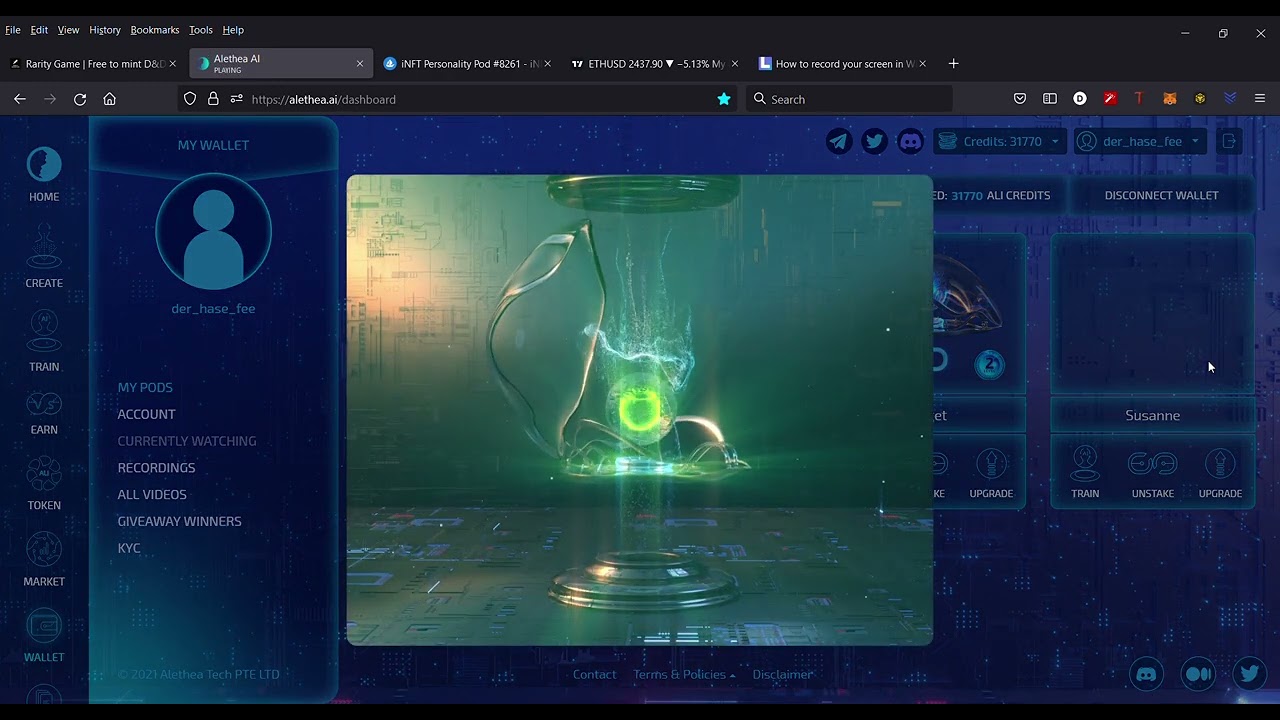The image size is (1280, 720).
Task: Close the Alethea AI tab
Action: pyautogui.click(x=360, y=64)
